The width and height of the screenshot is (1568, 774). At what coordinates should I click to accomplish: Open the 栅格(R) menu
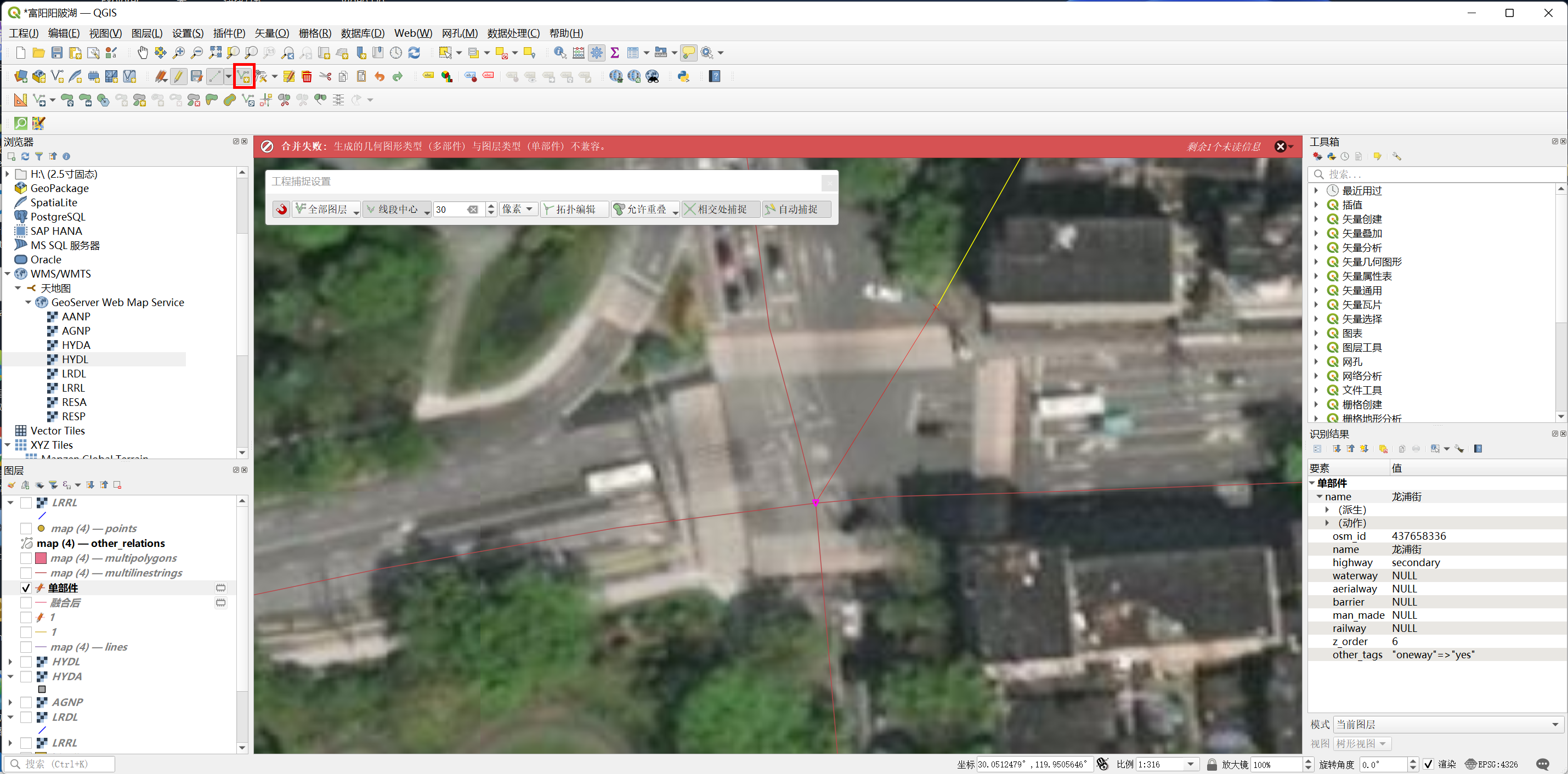click(x=315, y=33)
